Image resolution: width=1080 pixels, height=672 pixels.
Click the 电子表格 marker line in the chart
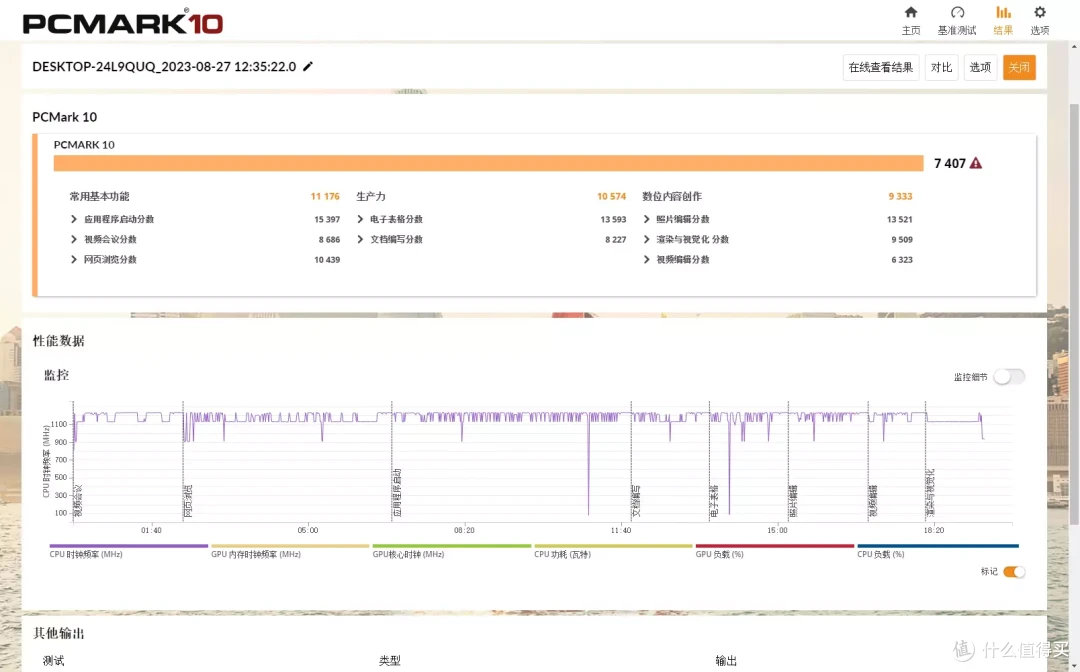coord(709,461)
